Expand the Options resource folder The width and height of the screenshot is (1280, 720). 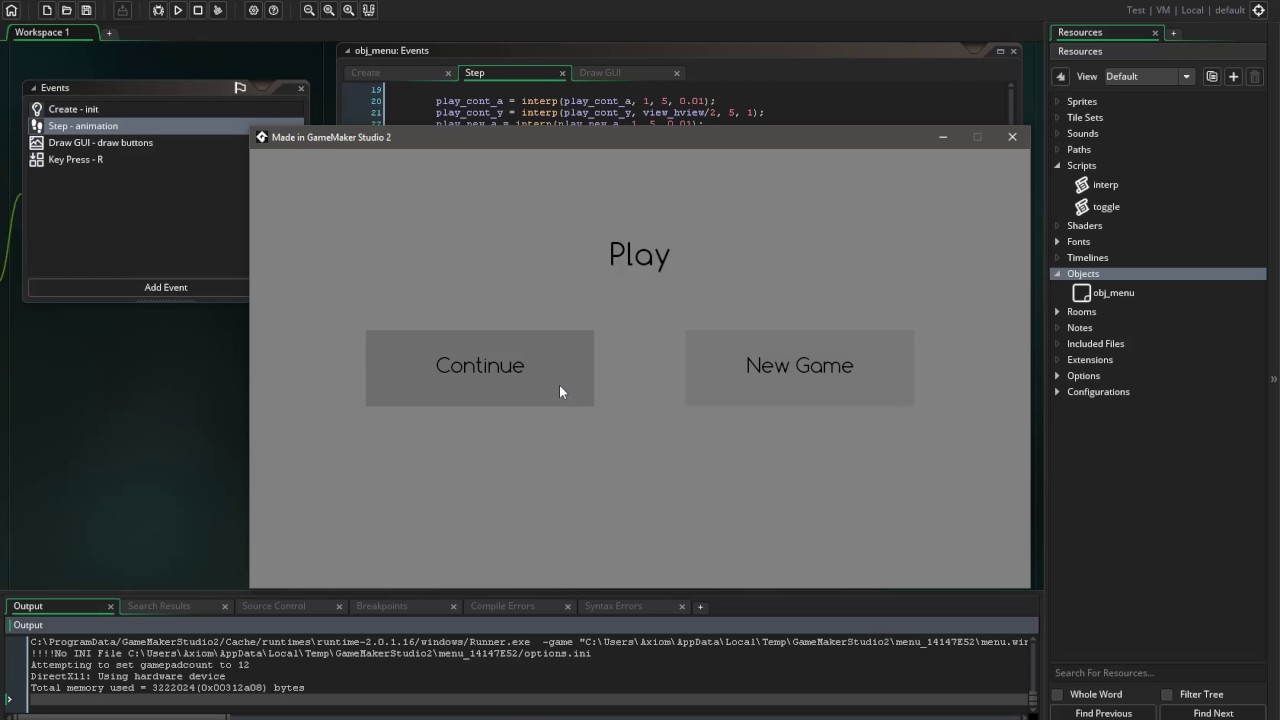1058,376
